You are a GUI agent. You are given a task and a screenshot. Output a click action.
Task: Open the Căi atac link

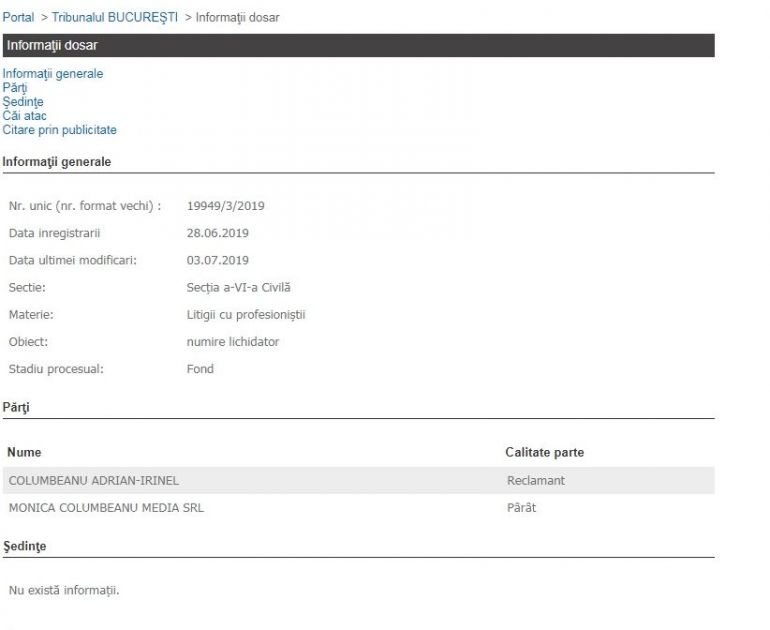(25, 116)
